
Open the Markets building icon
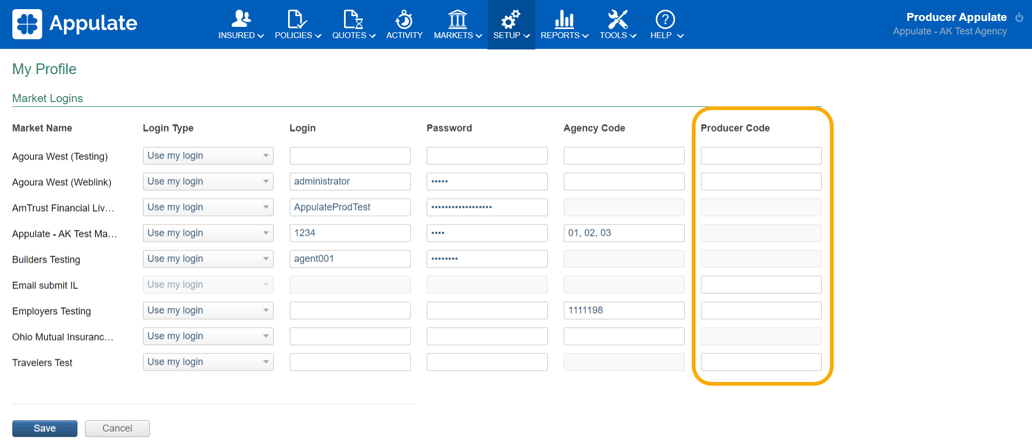coord(457,19)
